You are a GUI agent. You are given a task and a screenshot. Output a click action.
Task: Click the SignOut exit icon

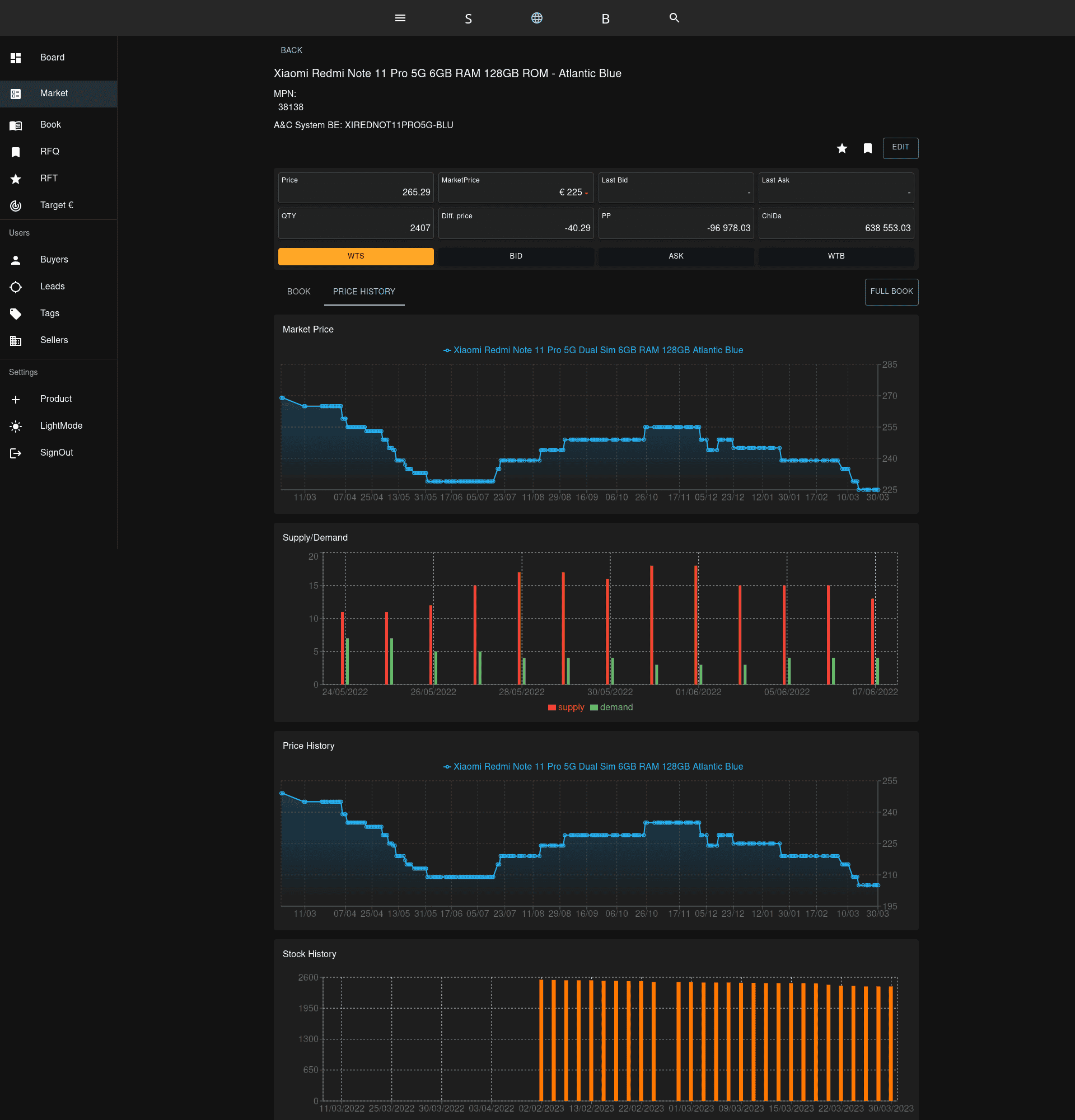point(16,453)
